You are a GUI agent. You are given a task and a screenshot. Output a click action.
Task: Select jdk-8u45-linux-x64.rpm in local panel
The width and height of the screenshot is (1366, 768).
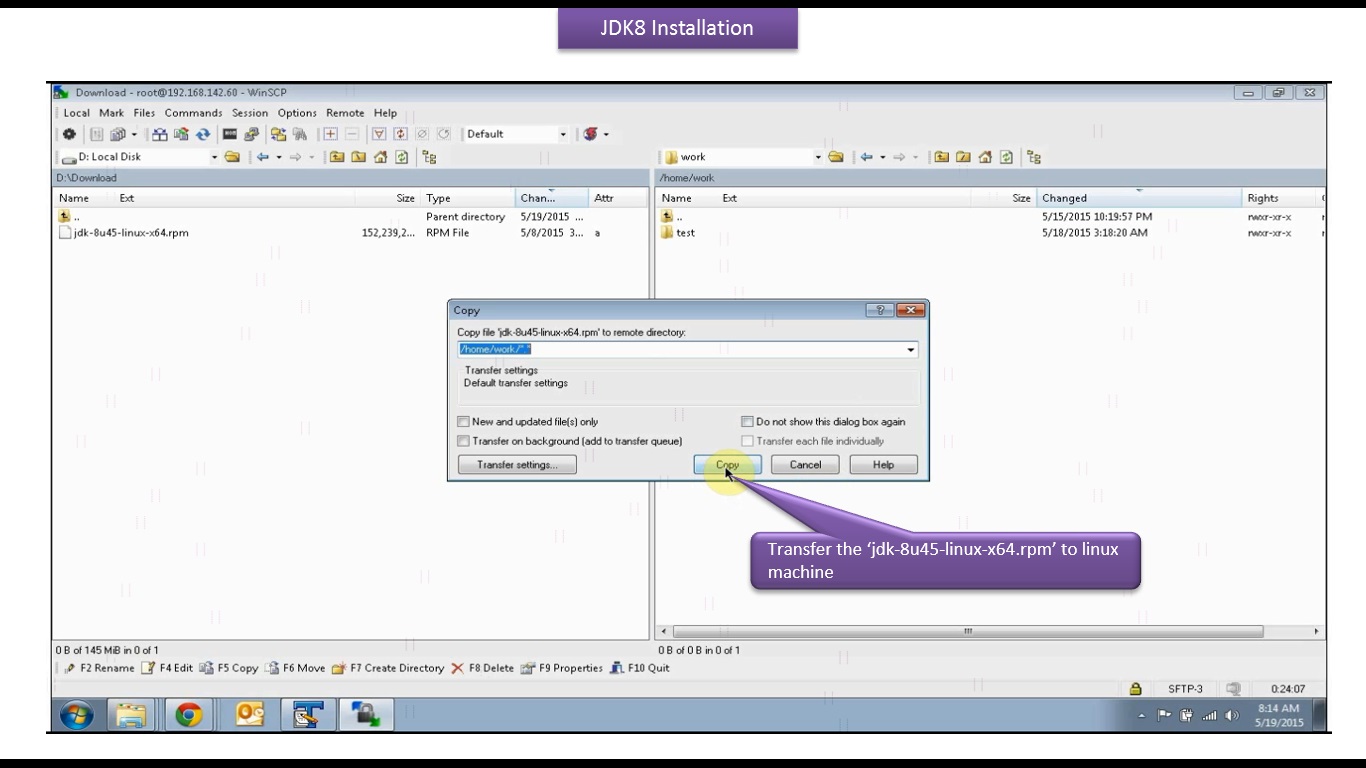124,233
